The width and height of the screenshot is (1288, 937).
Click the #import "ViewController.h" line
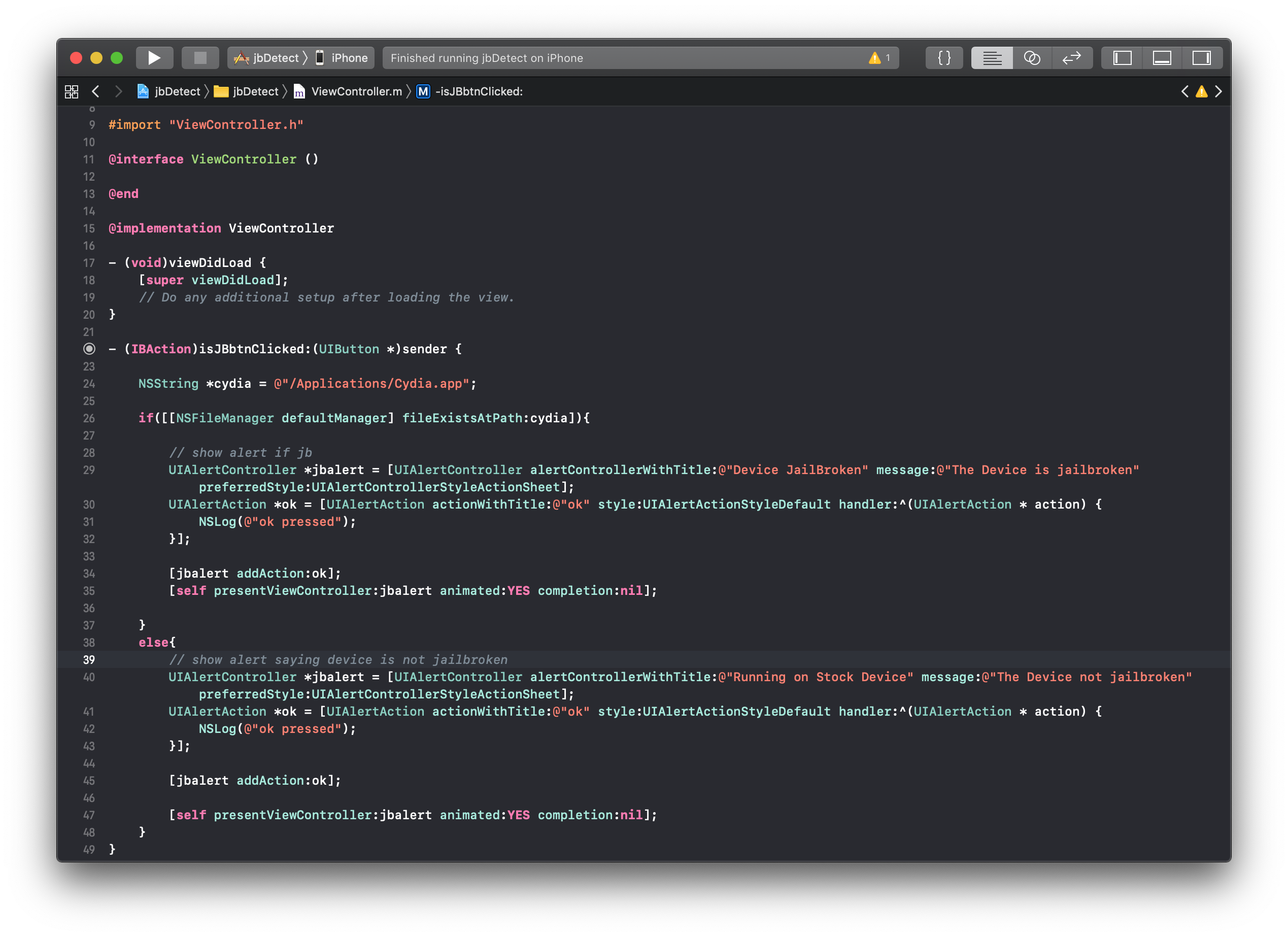(206, 124)
